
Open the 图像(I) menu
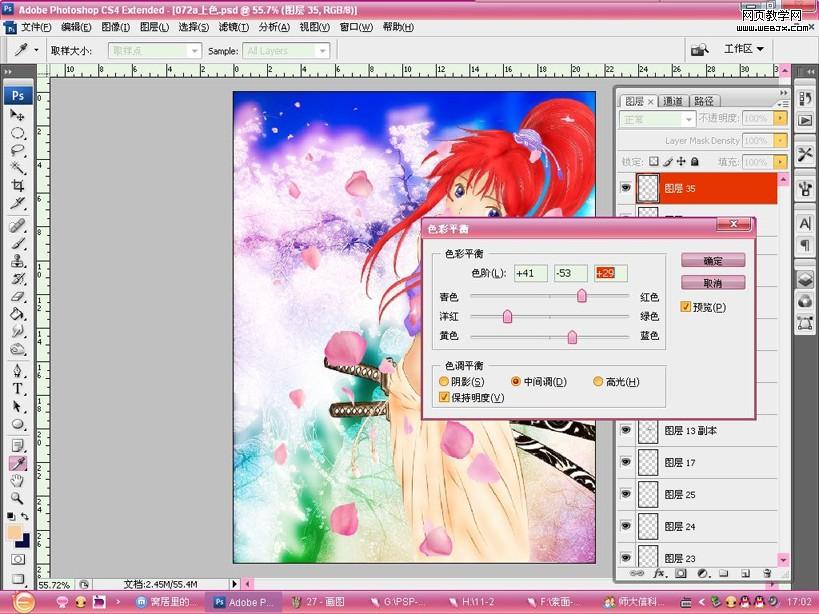[x=115, y=27]
